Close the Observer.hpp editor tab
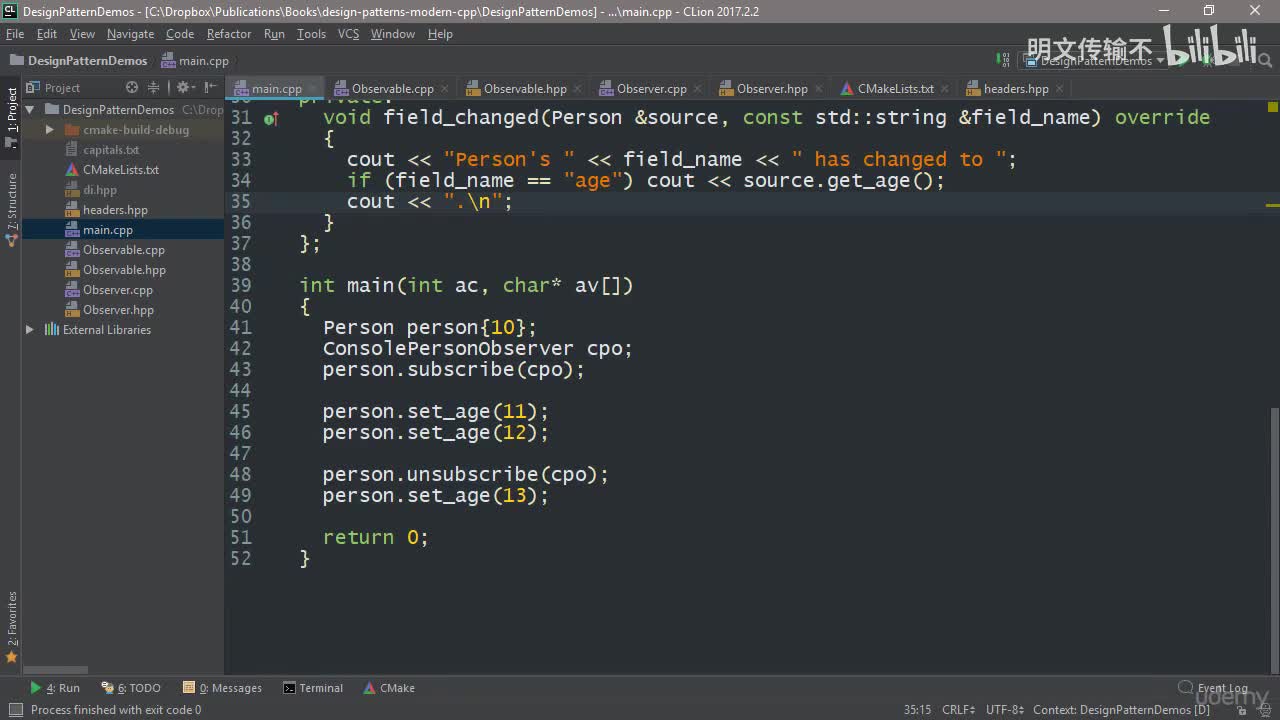The height and width of the screenshot is (720, 1280). pos(819,89)
